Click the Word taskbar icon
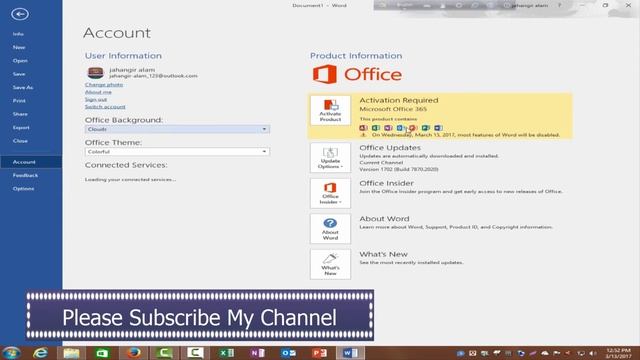Screen dimensions: 640x360 coord(350,353)
